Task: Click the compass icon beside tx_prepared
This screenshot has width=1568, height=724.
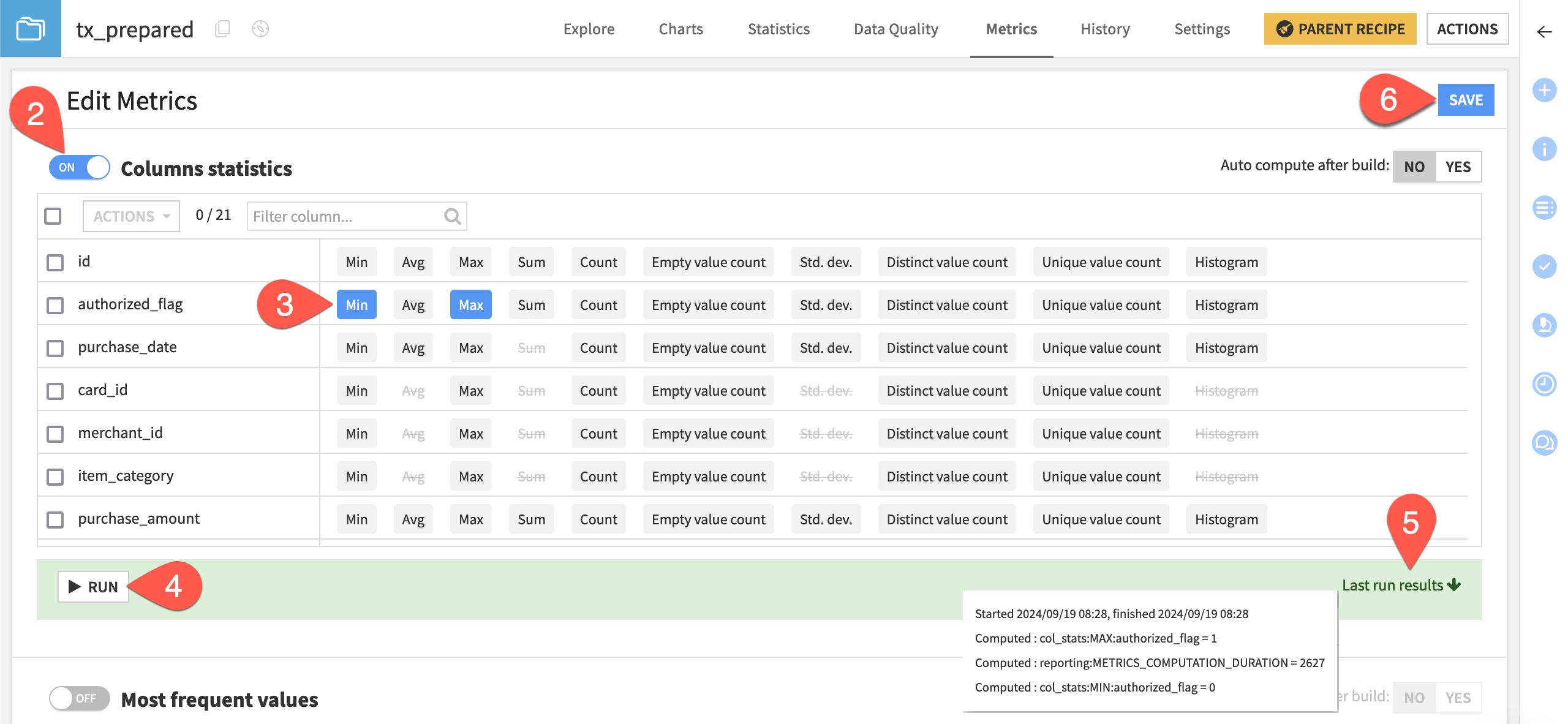Action: pyautogui.click(x=260, y=29)
